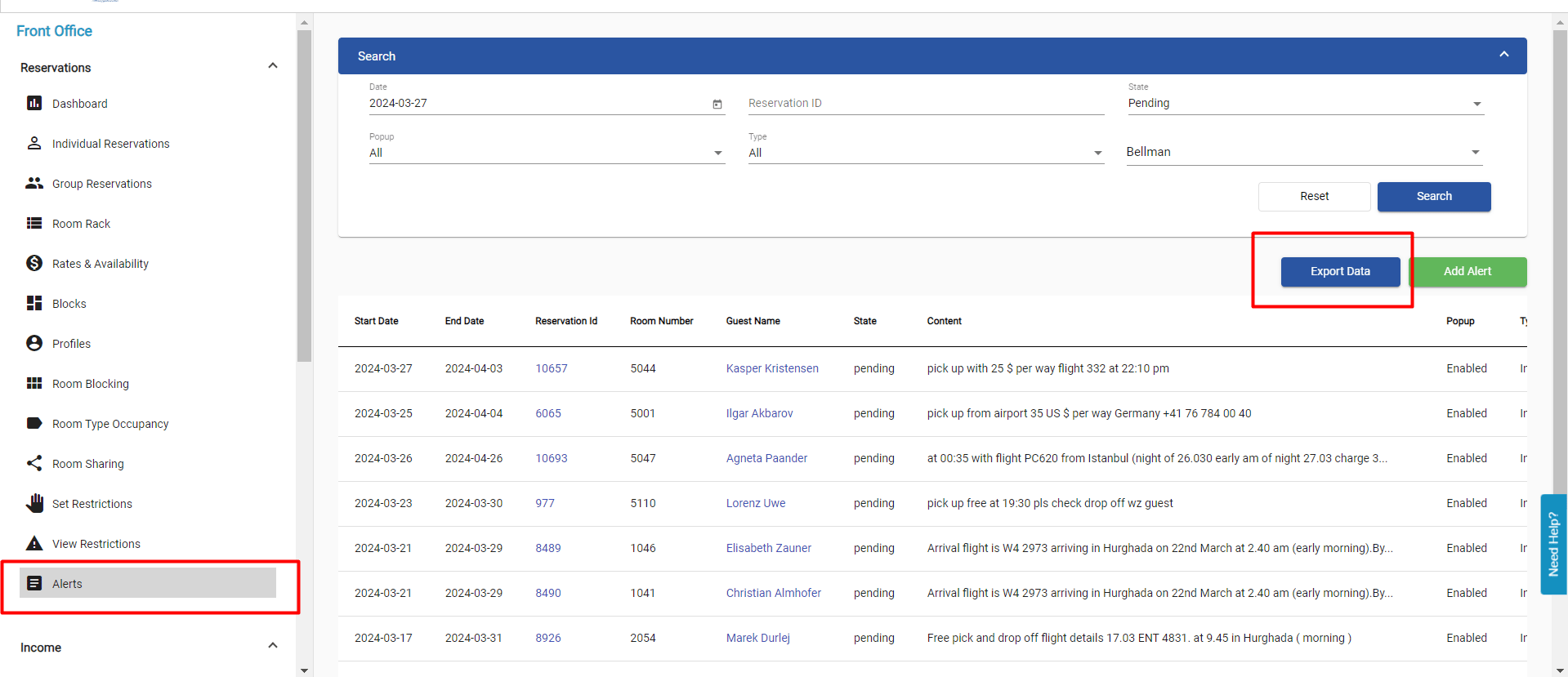This screenshot has height=677, width=1568.
Task: Click the Add Alert button
Action: pyautogui.click(x=1467, y=272)
